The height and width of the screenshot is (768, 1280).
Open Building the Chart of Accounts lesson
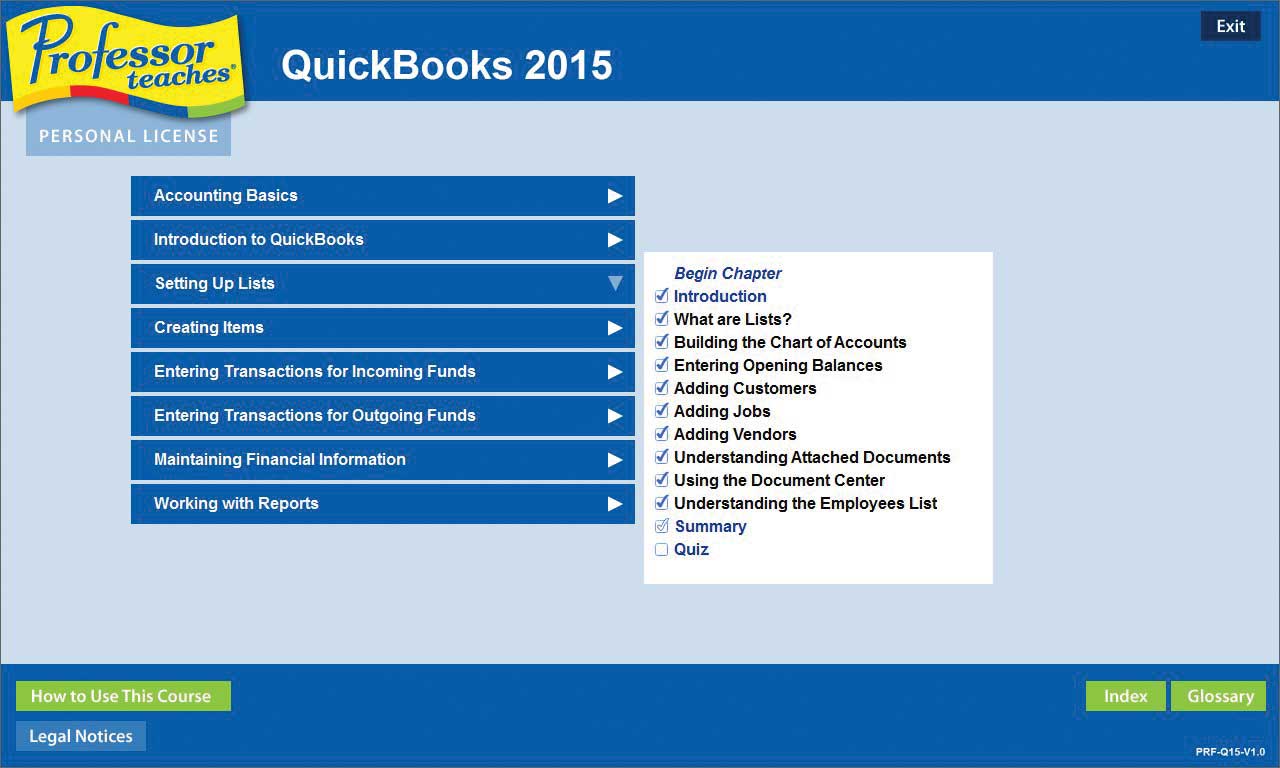click(789, 342)
